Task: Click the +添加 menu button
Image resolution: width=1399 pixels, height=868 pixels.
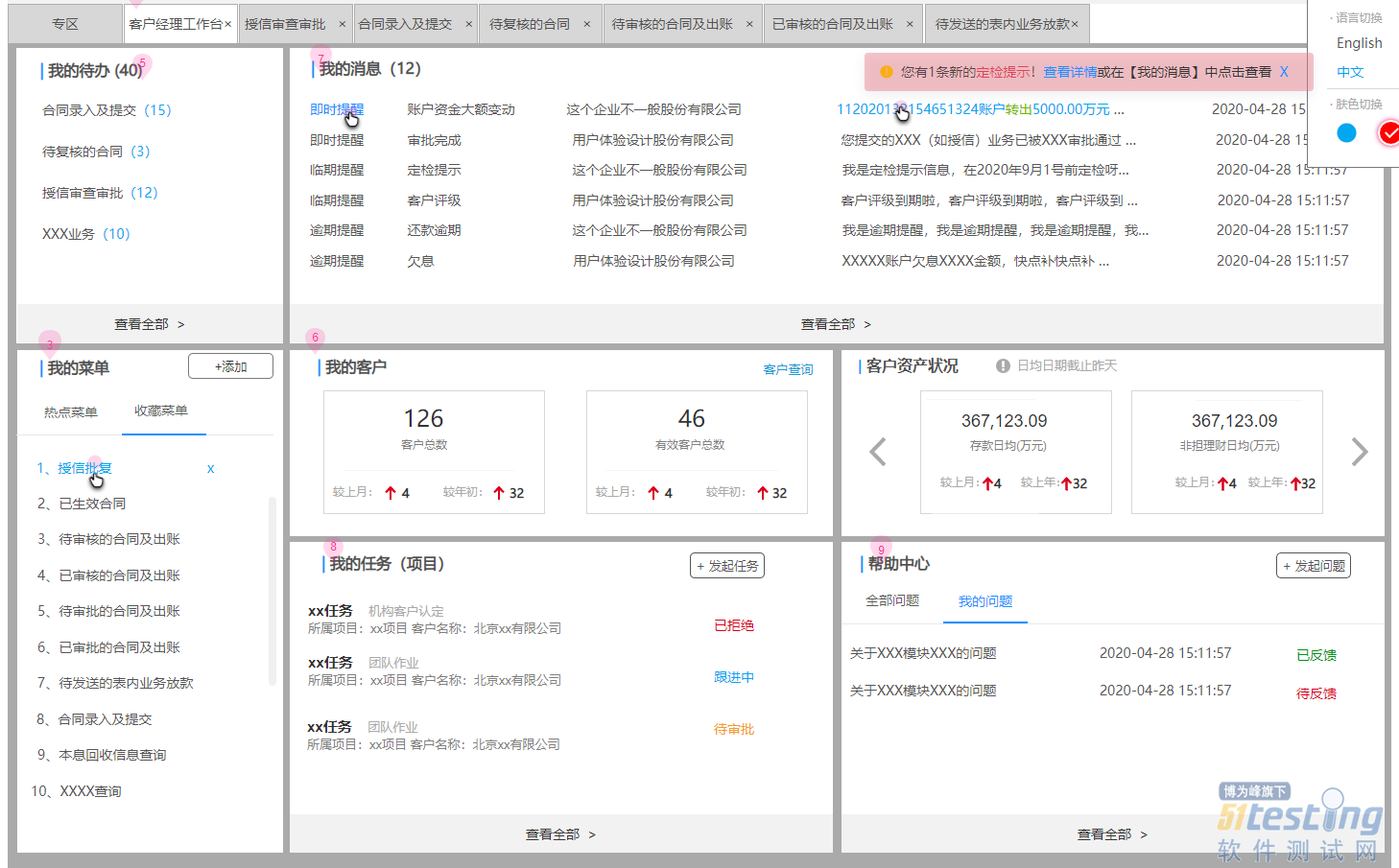Action: tap(230, 366)
